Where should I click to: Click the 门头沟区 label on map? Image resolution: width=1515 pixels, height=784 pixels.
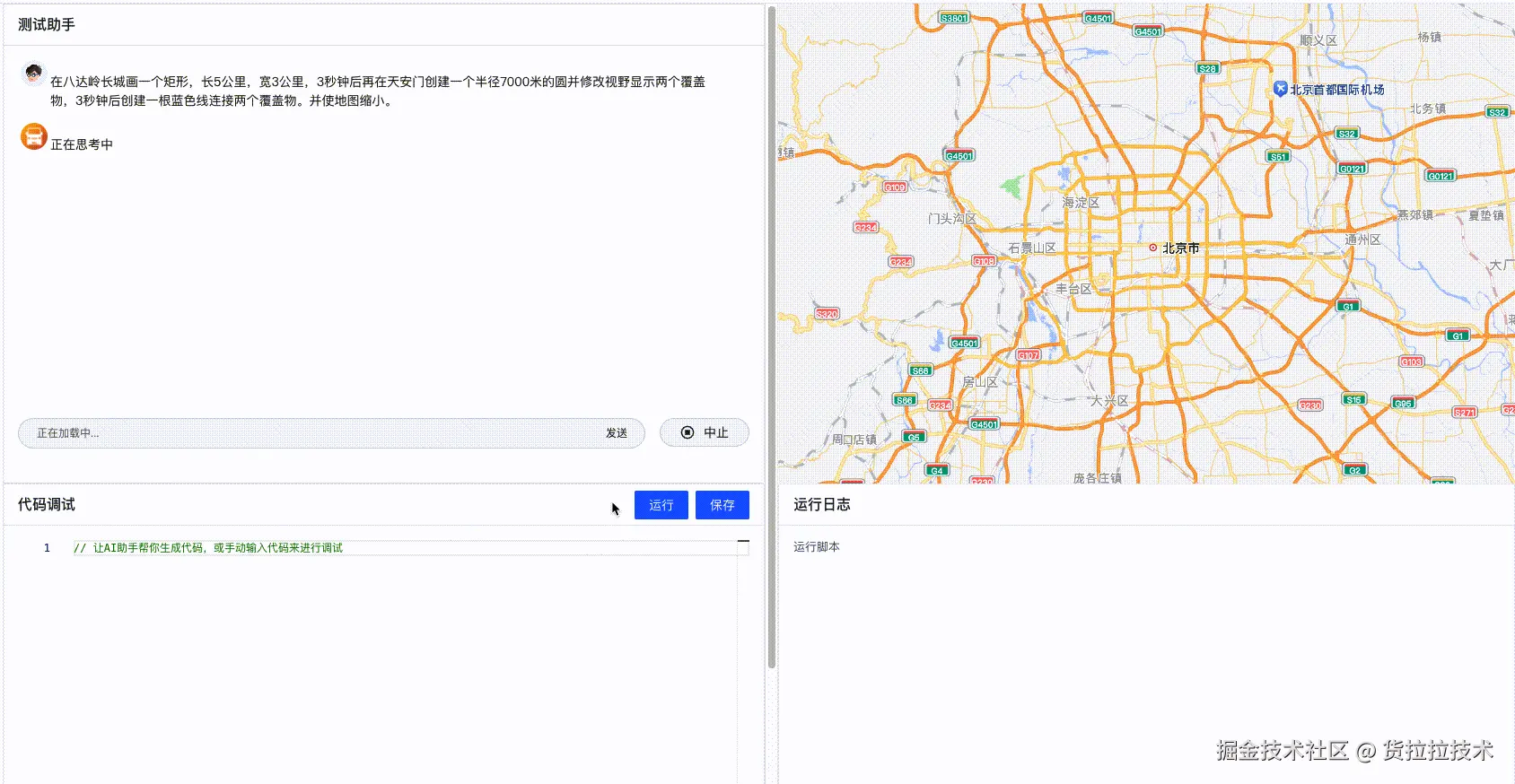(x=952, y=219)
